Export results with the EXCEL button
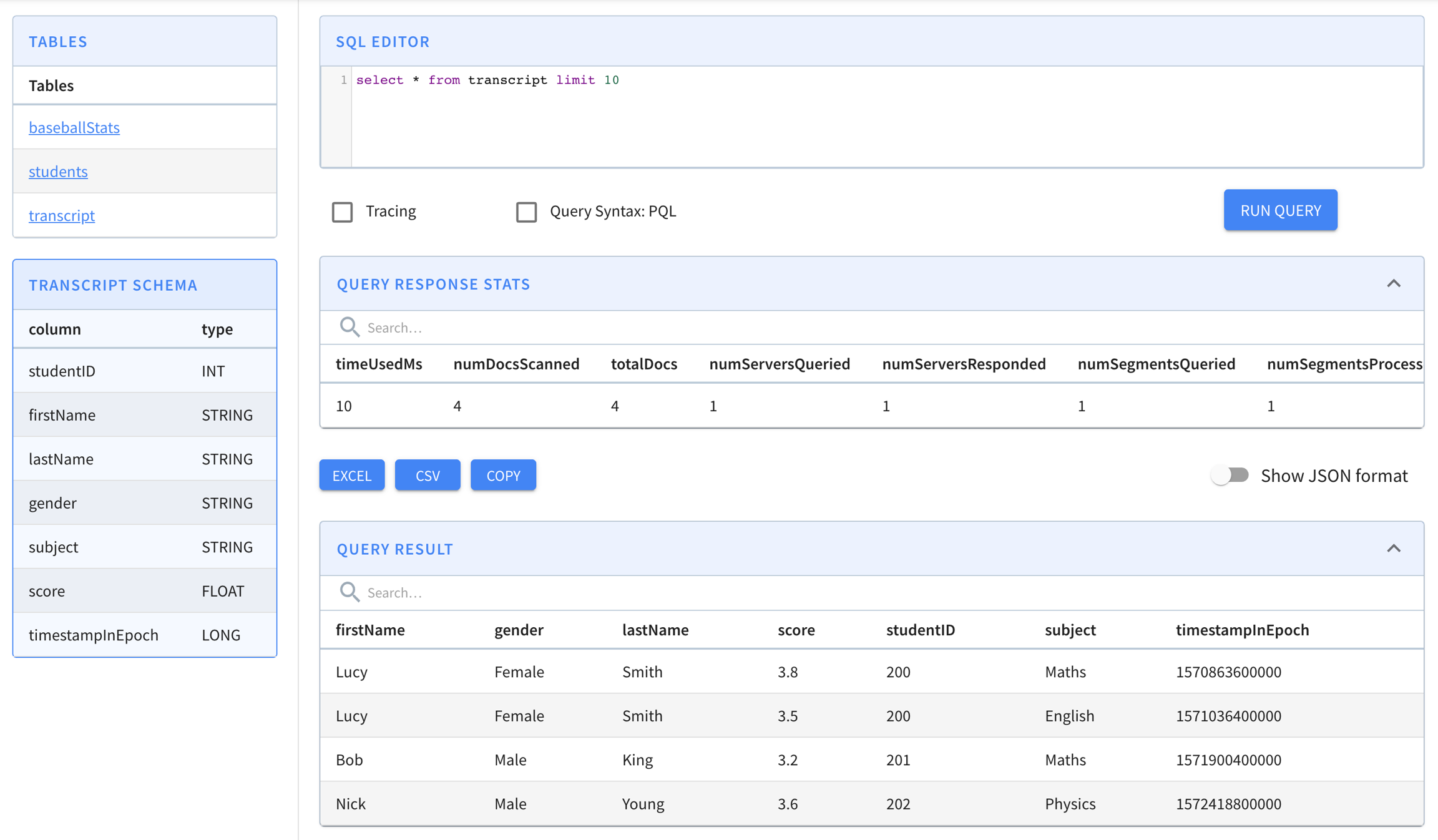The image size is (1438, 840). point(352,476)
